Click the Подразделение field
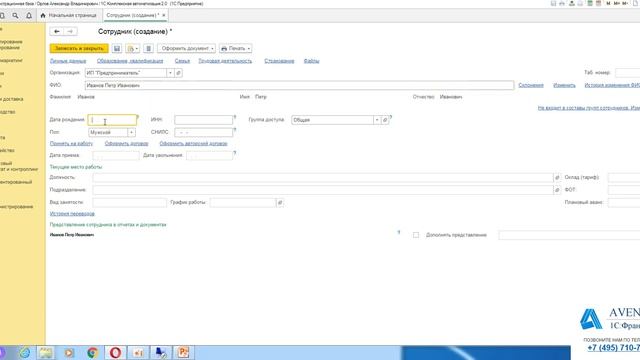The image size is (640, 360). pyautogui.click(x=322, y=190)
